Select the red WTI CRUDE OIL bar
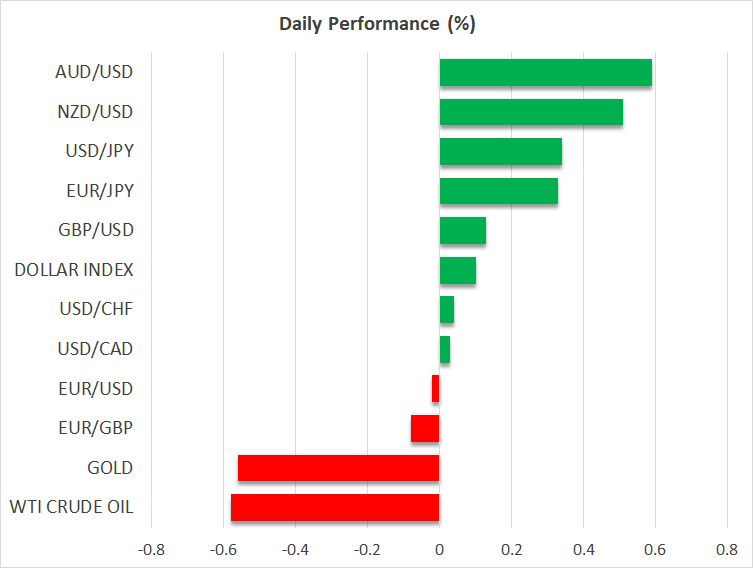This screenshot has width=753, height=568. point(335,507)
